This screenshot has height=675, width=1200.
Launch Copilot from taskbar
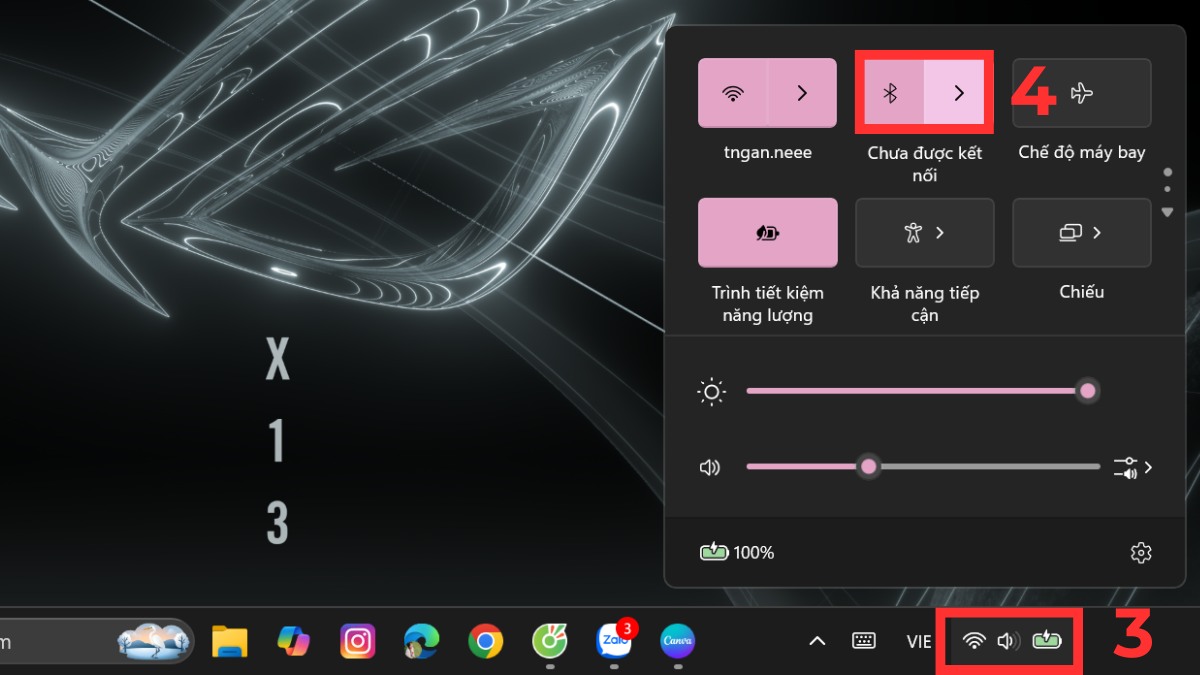293,641
